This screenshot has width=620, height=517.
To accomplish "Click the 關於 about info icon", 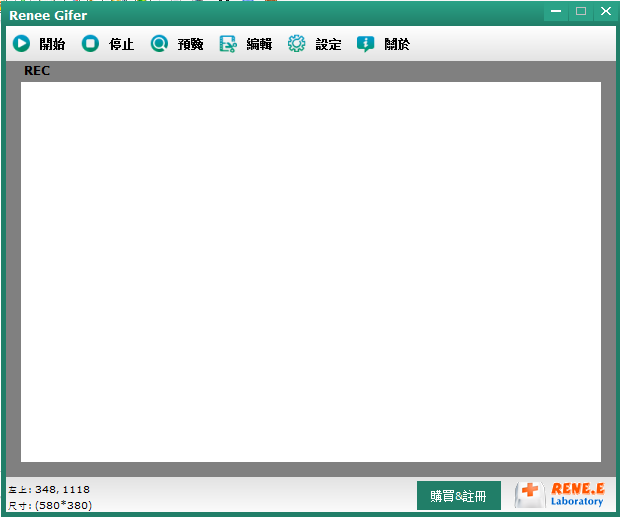I will [x=365, y=44].
